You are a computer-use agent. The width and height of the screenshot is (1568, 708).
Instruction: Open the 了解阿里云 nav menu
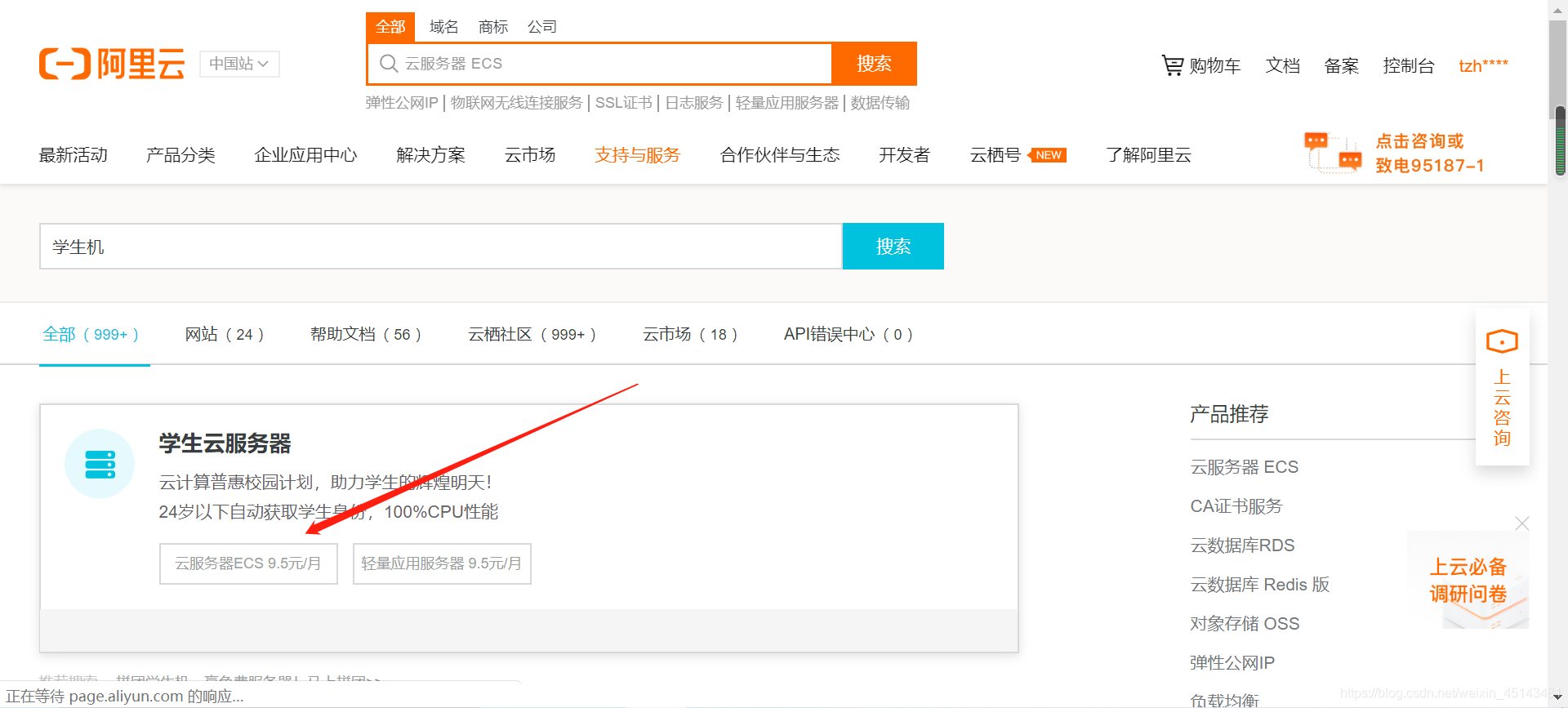coord(1148,155)
